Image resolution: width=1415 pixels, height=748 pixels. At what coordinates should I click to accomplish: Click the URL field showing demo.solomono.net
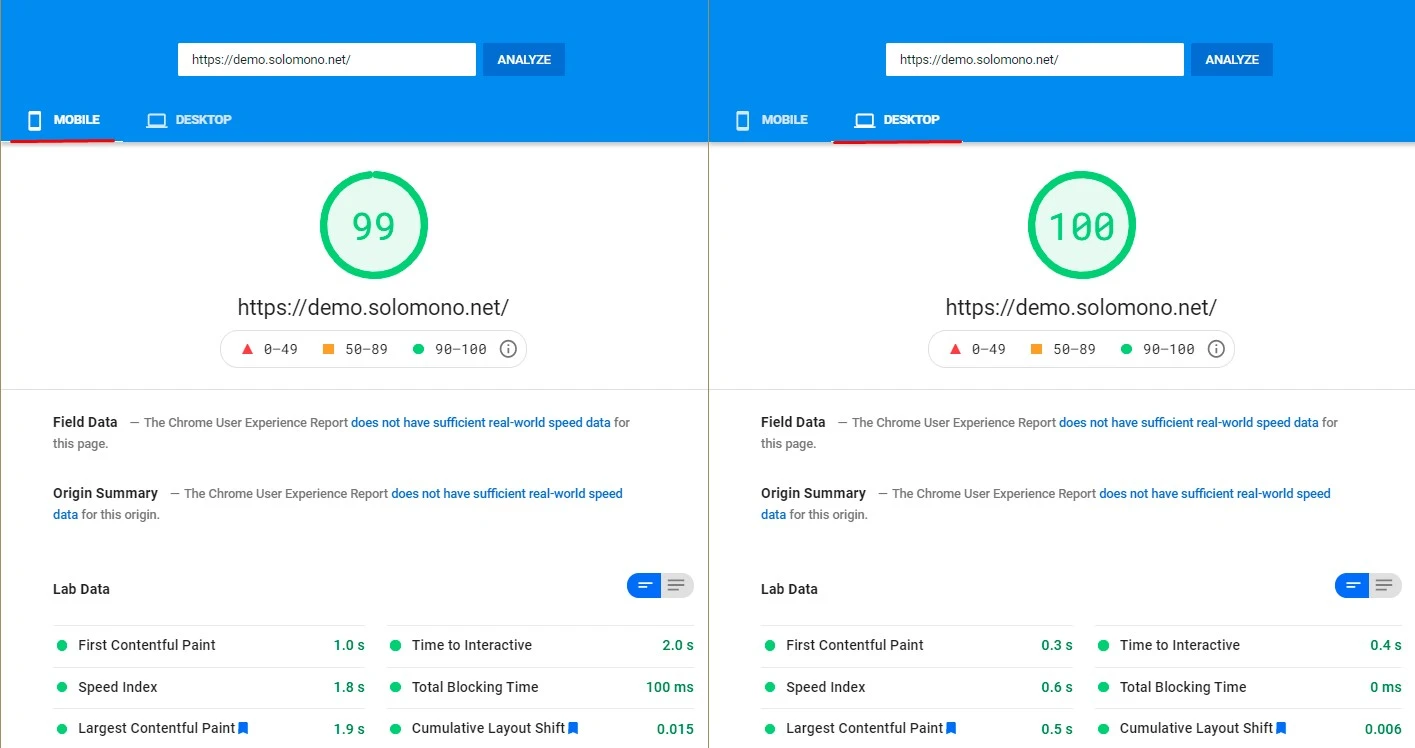pos(326,59)
